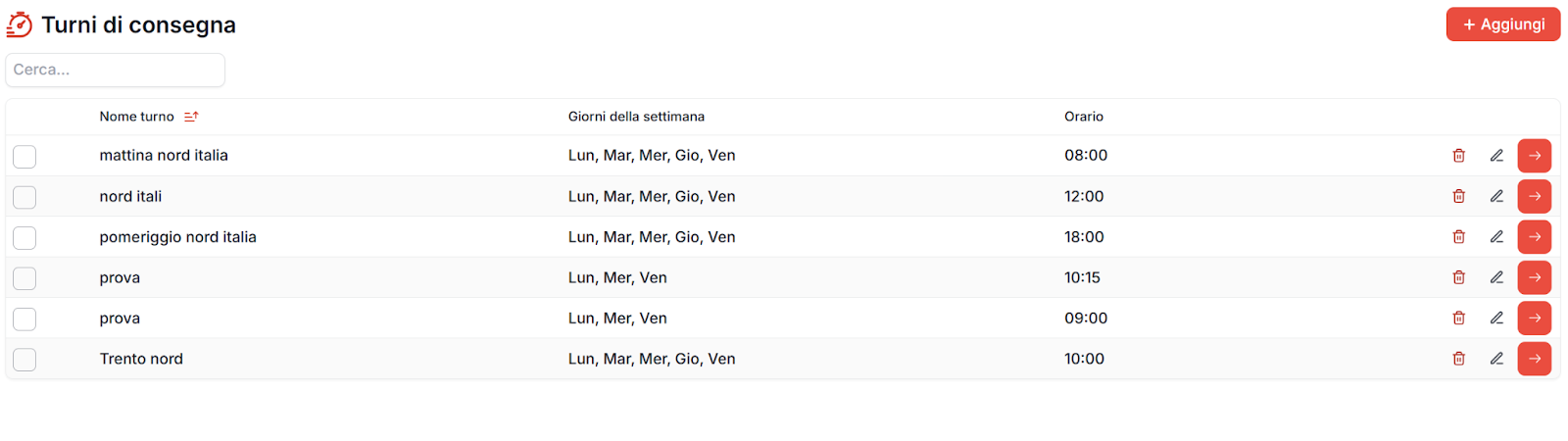This screenshot has height=441, width=1568.
Task: Delete the prova 10:15 shift
Action: pos(1458,277)
